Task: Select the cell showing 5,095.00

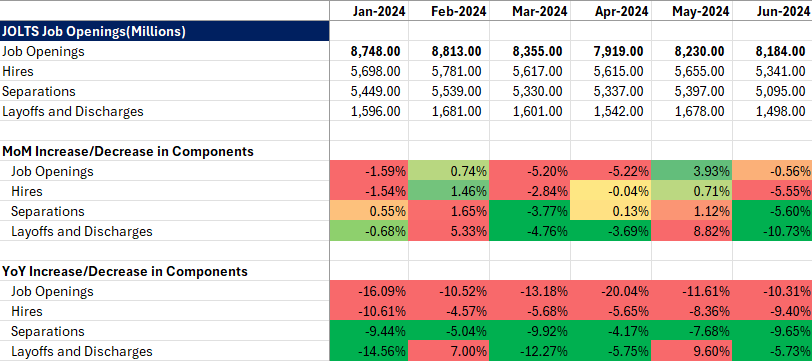Action: tap(772, 91)
